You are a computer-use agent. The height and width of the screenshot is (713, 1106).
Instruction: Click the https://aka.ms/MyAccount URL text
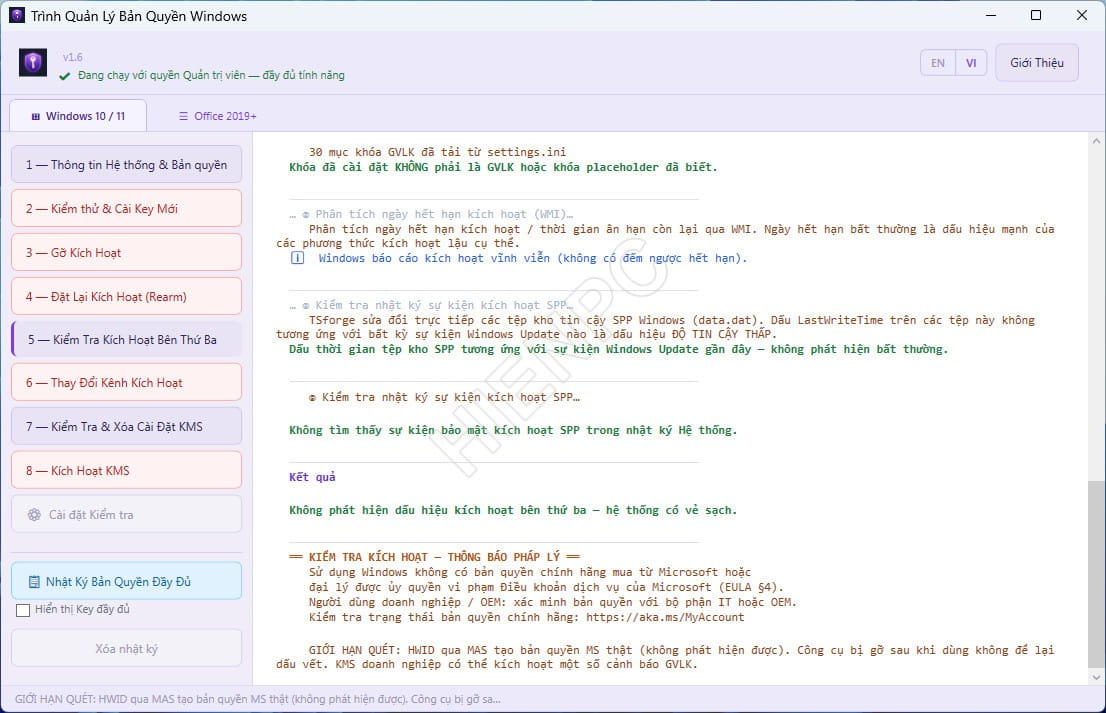[x=664, y=617]
